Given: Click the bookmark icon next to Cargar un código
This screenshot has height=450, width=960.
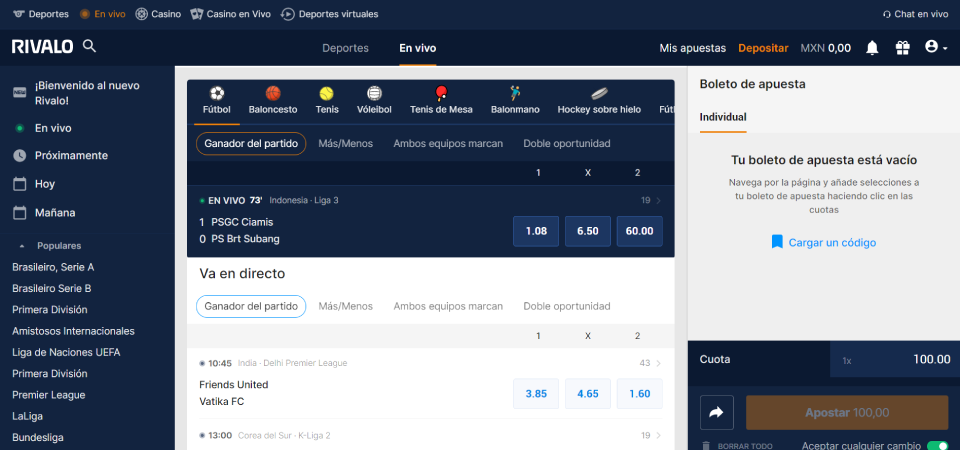Looking at the screenshot, I should tap(777, 242).
